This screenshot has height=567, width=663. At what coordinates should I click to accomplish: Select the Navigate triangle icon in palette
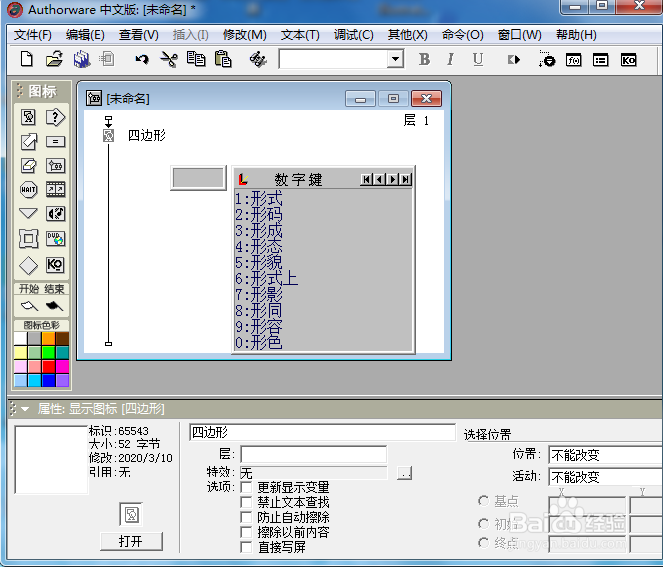[x=28, y=213]
